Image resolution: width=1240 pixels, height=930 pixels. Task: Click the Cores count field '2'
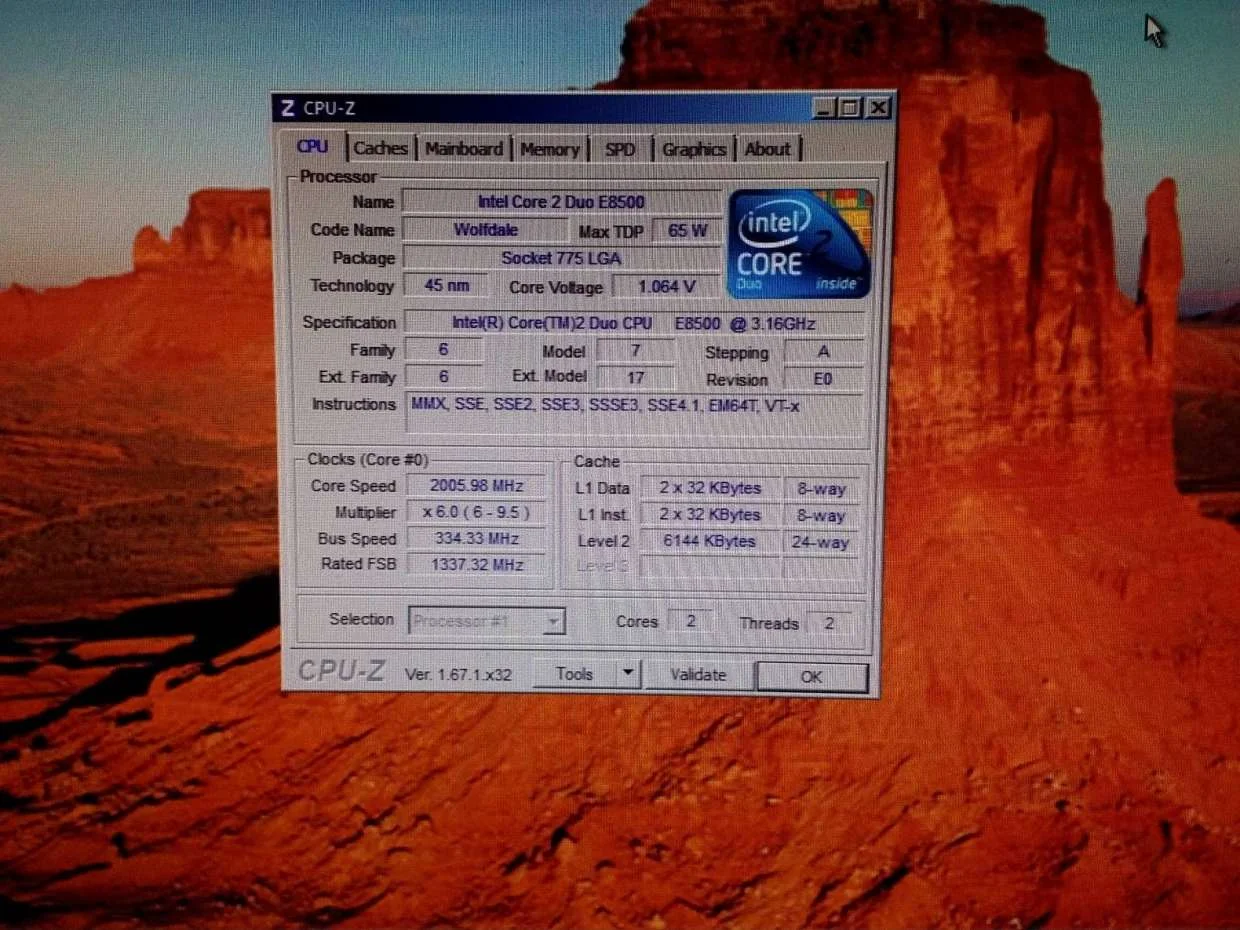tap(690, 621)
